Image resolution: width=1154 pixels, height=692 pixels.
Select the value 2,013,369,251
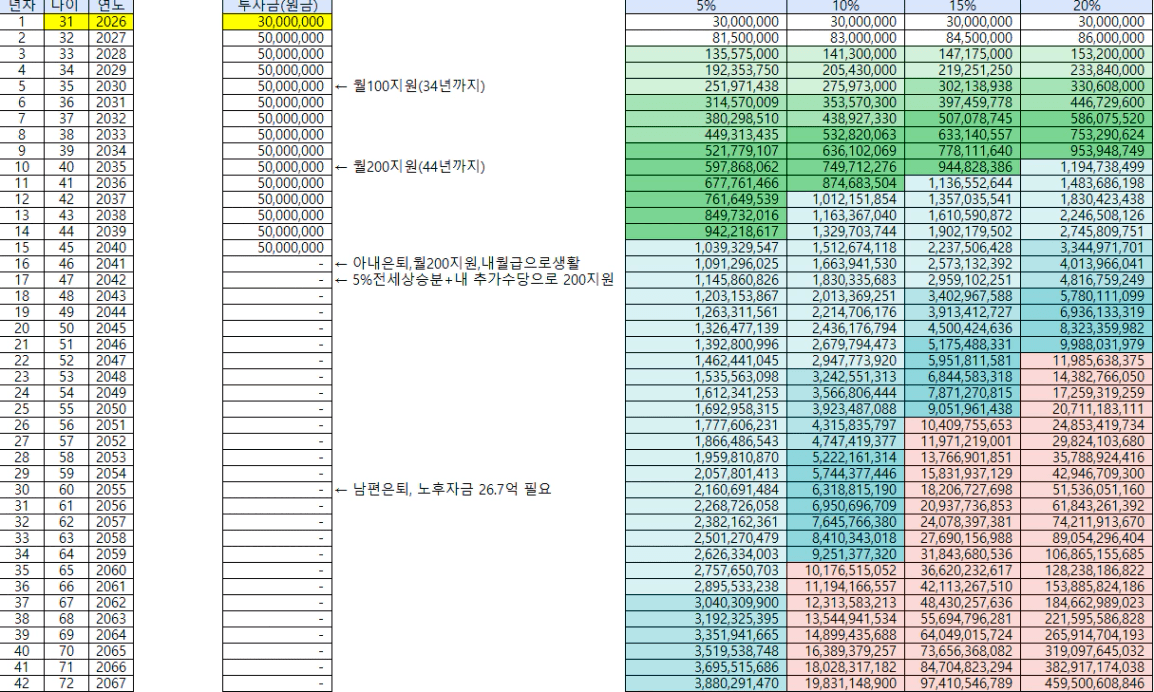pos(846,296)
